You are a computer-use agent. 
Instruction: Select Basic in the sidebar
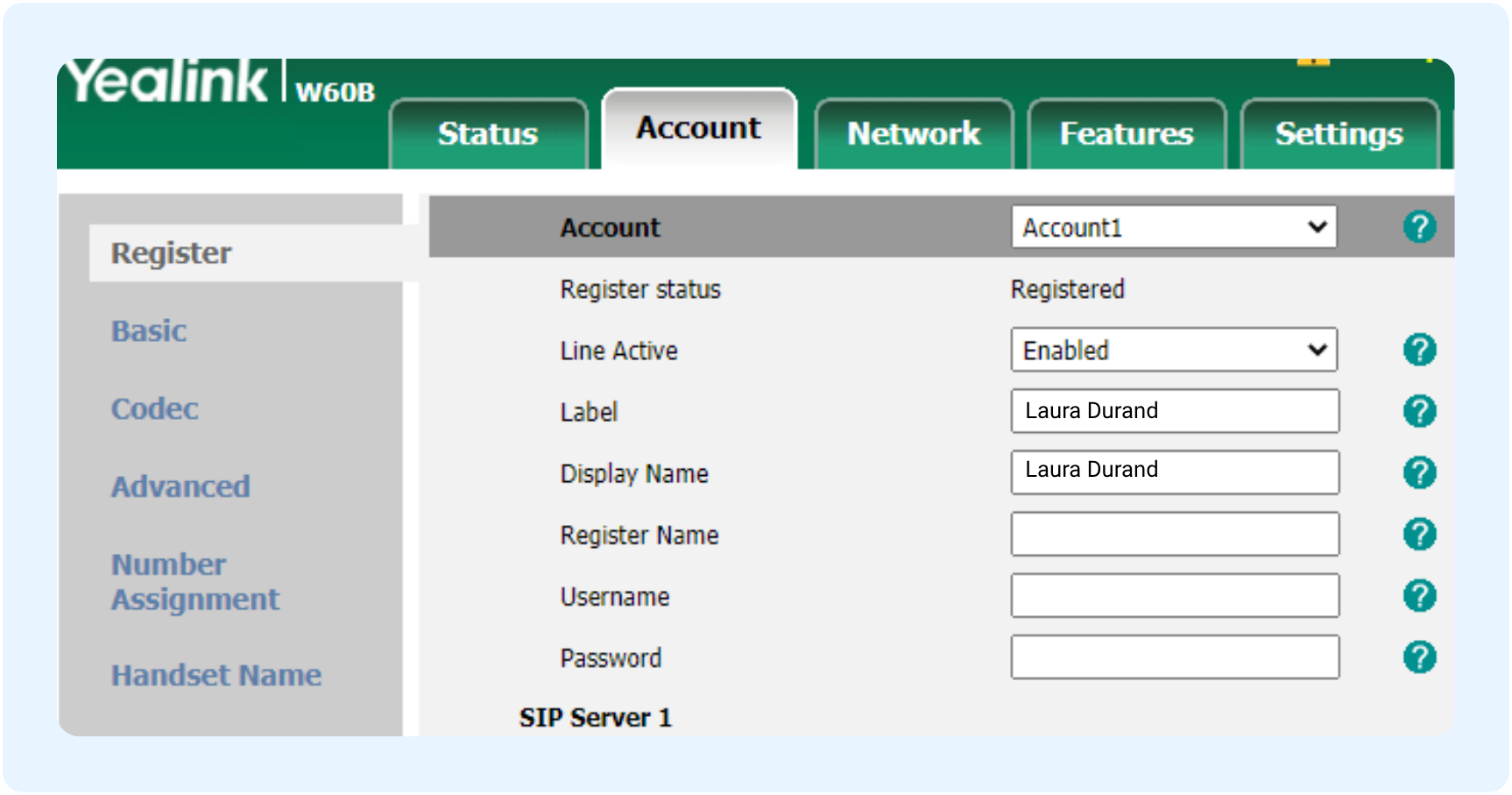point(149,331)
